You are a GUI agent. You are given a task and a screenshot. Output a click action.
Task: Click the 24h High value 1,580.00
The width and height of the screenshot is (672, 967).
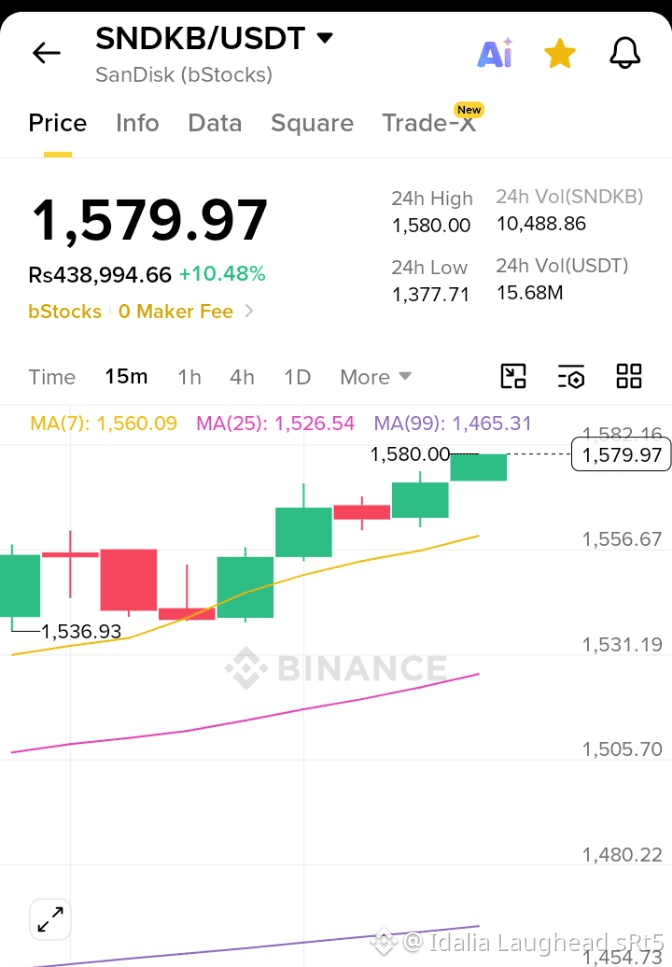[x=431, y=225]
